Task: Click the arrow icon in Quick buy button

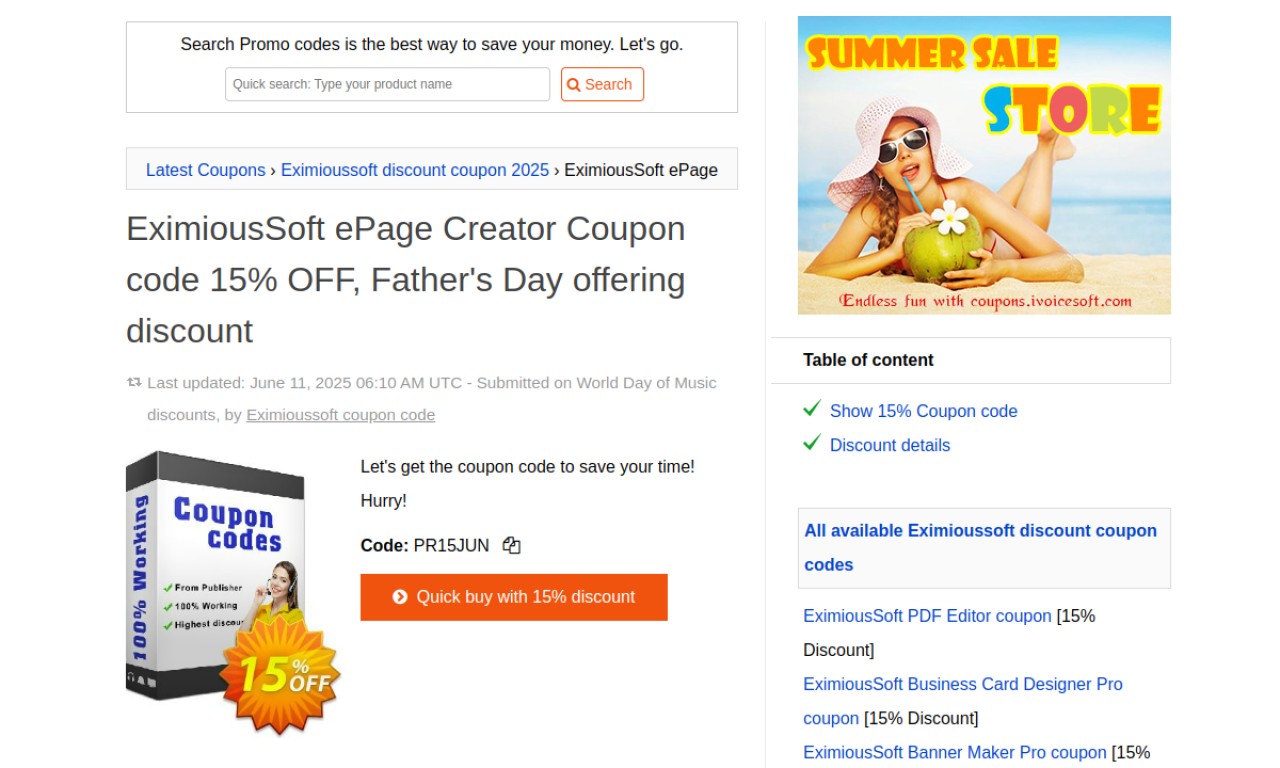Action: (x=400, y=597)
